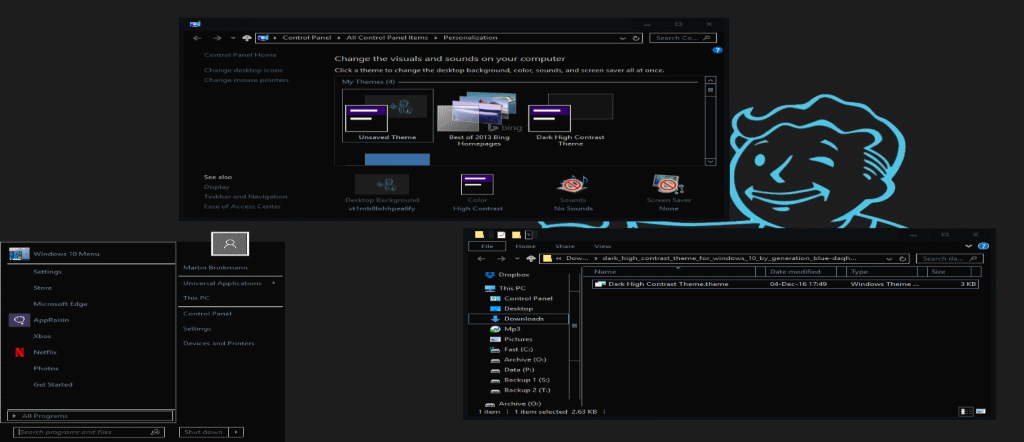Open the View tab in File Explorer
The image size is (1024, 442).
(603, 245)
